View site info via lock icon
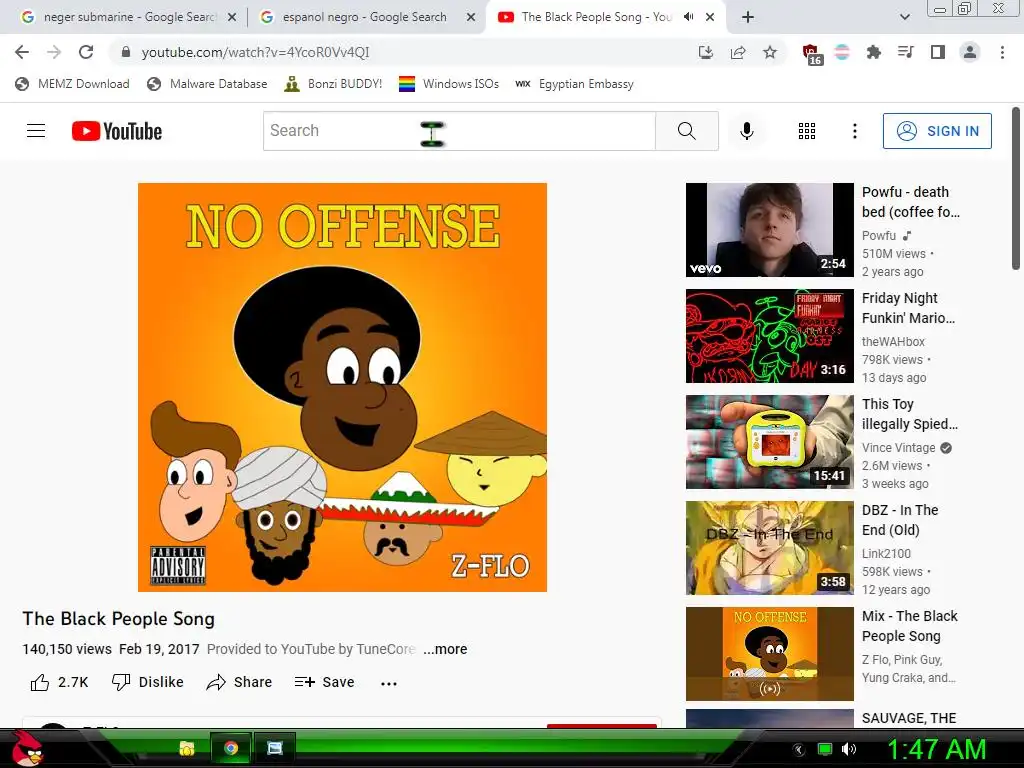Image resolution: width=1024 pixels, height=768 pixels. 126,52
